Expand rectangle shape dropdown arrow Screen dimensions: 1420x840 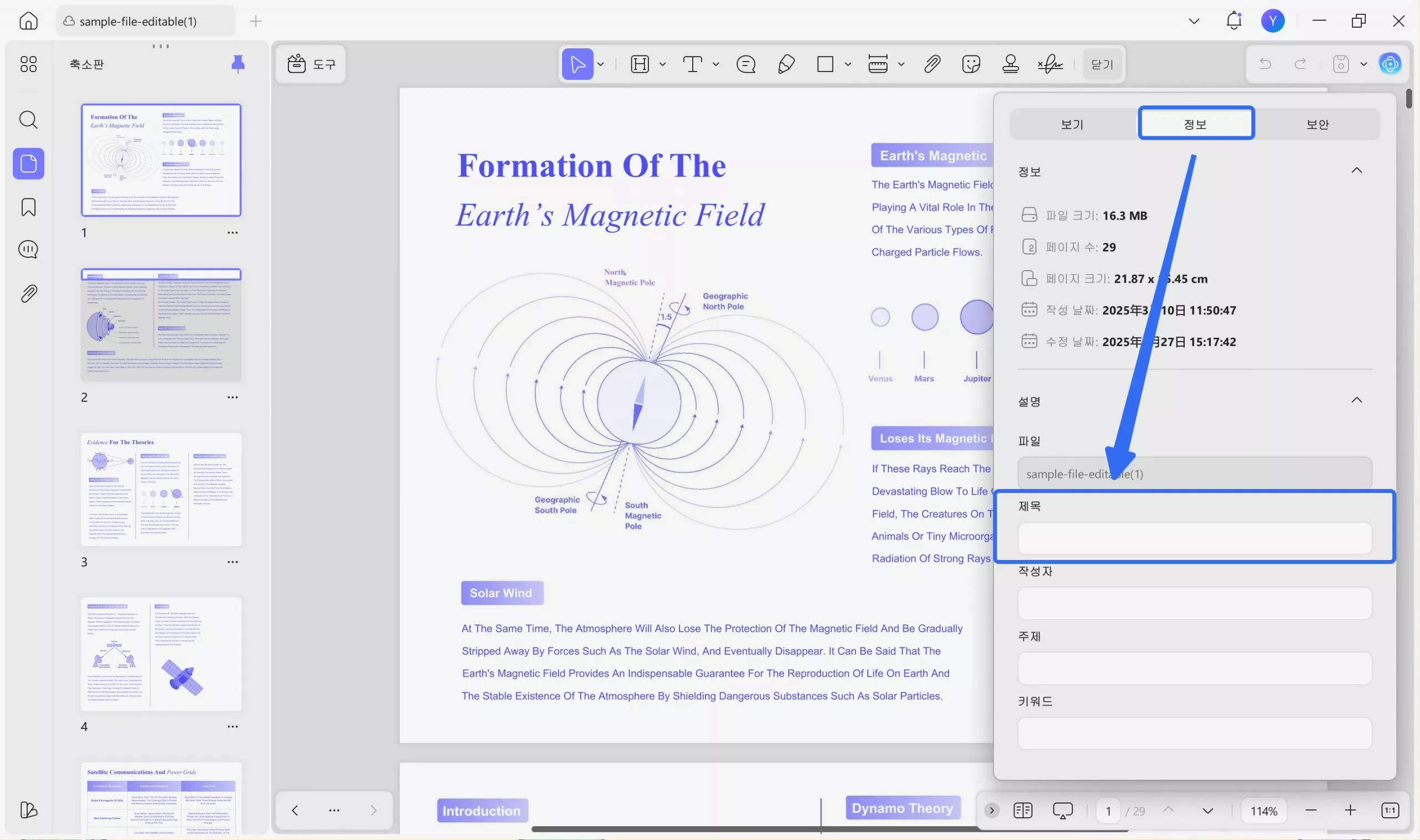(848, 64)
